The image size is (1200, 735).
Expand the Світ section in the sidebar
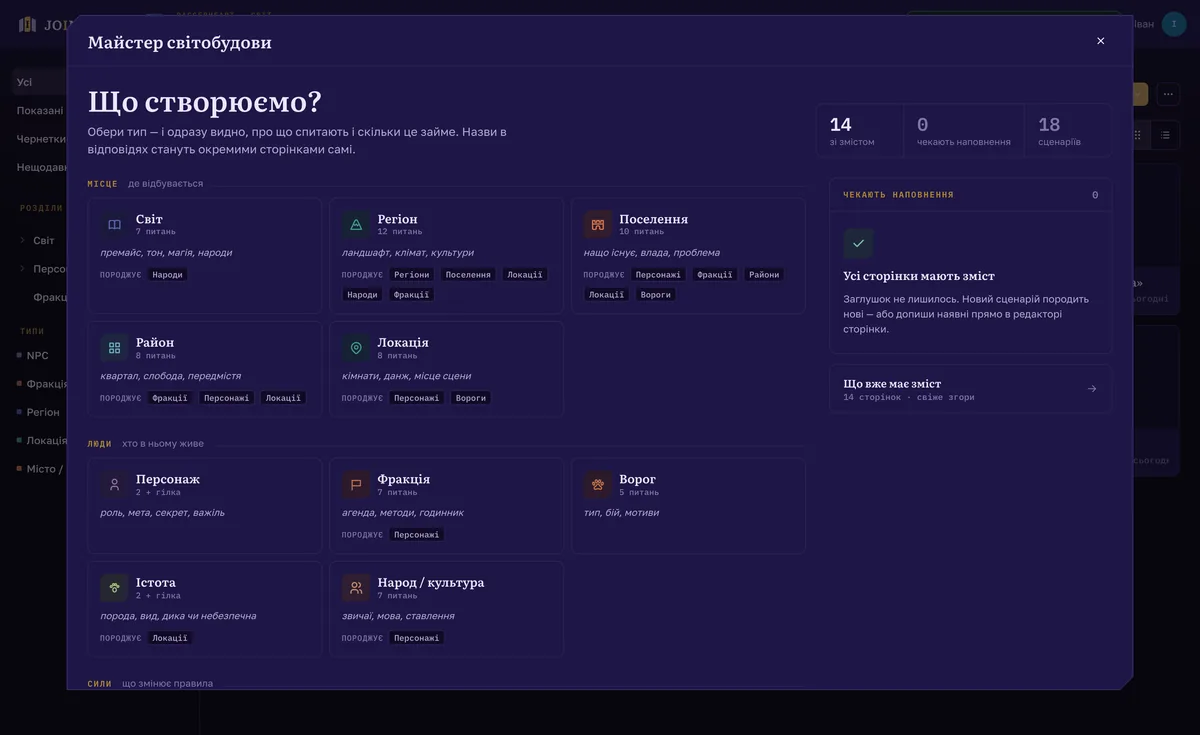coord(23,241)
